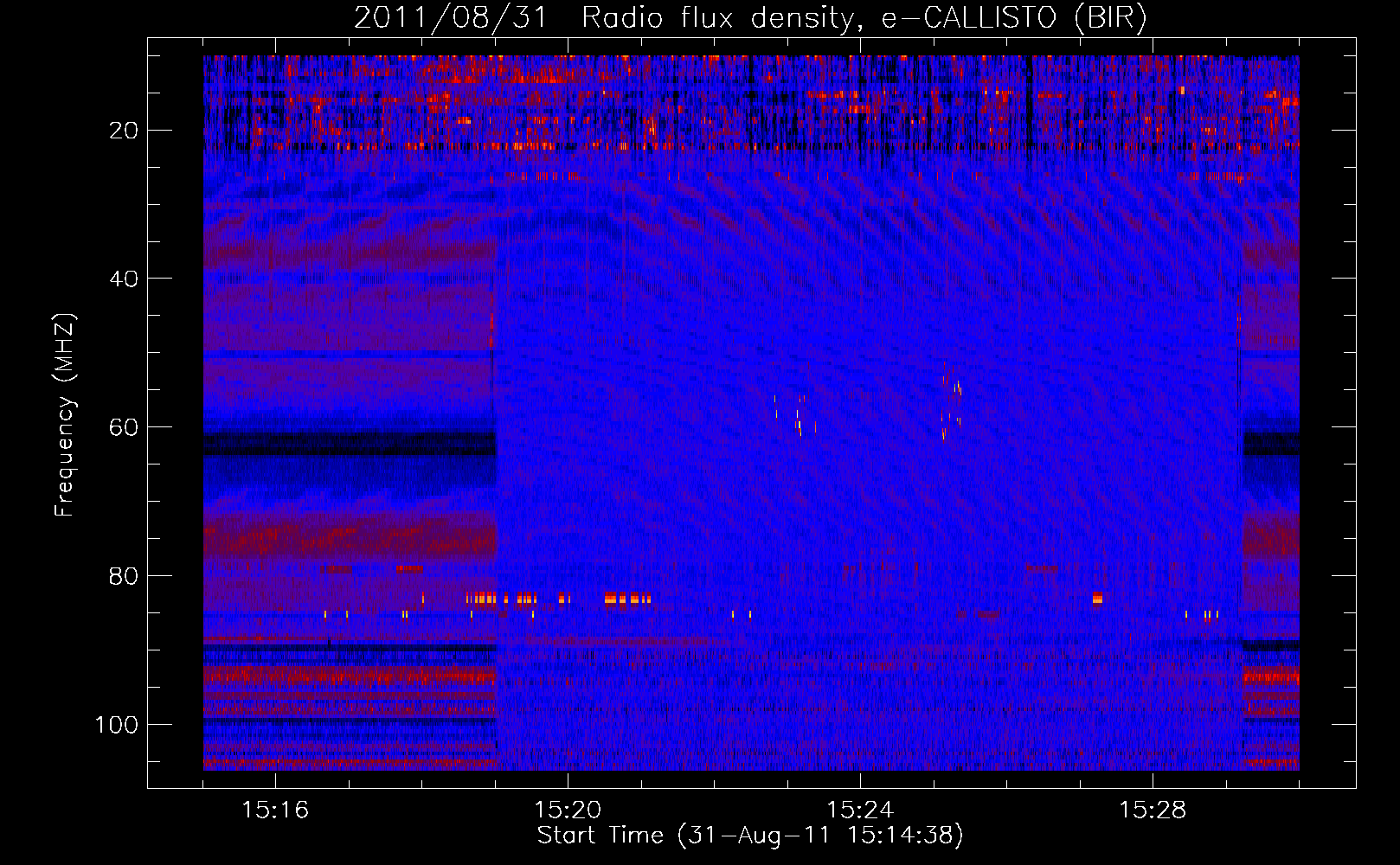Click the plot title '2011/08/31 Radio flux density, e-CALLISTO (BIR)'
The height and width of the screenshot is (865, 1400).
[750, 18]
